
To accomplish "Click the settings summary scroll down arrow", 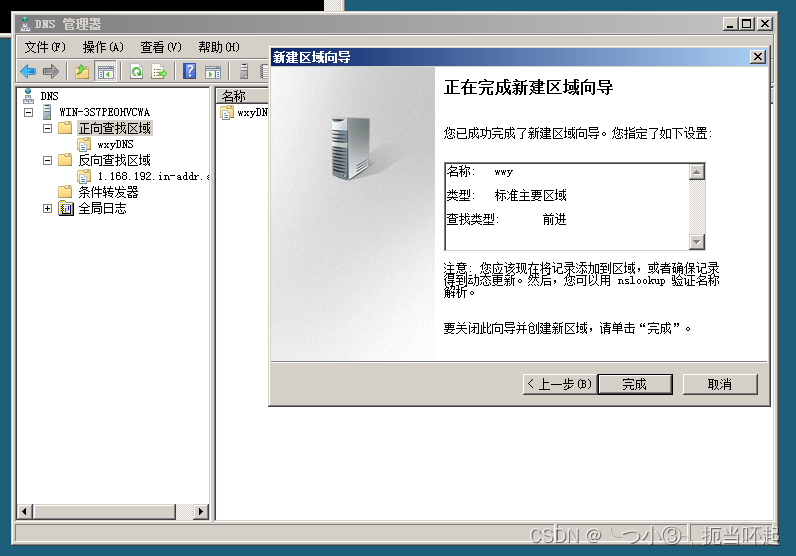I will click(x=696, y=242).
